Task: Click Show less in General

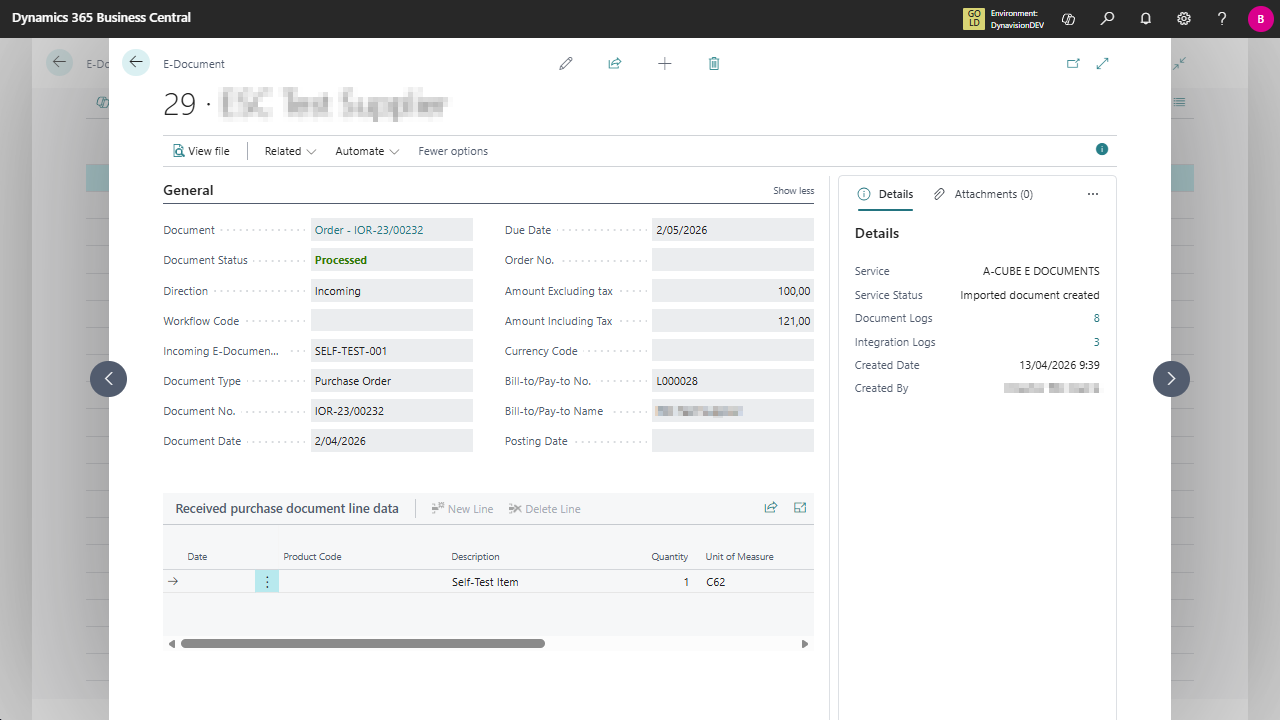Action: (793, 191)
